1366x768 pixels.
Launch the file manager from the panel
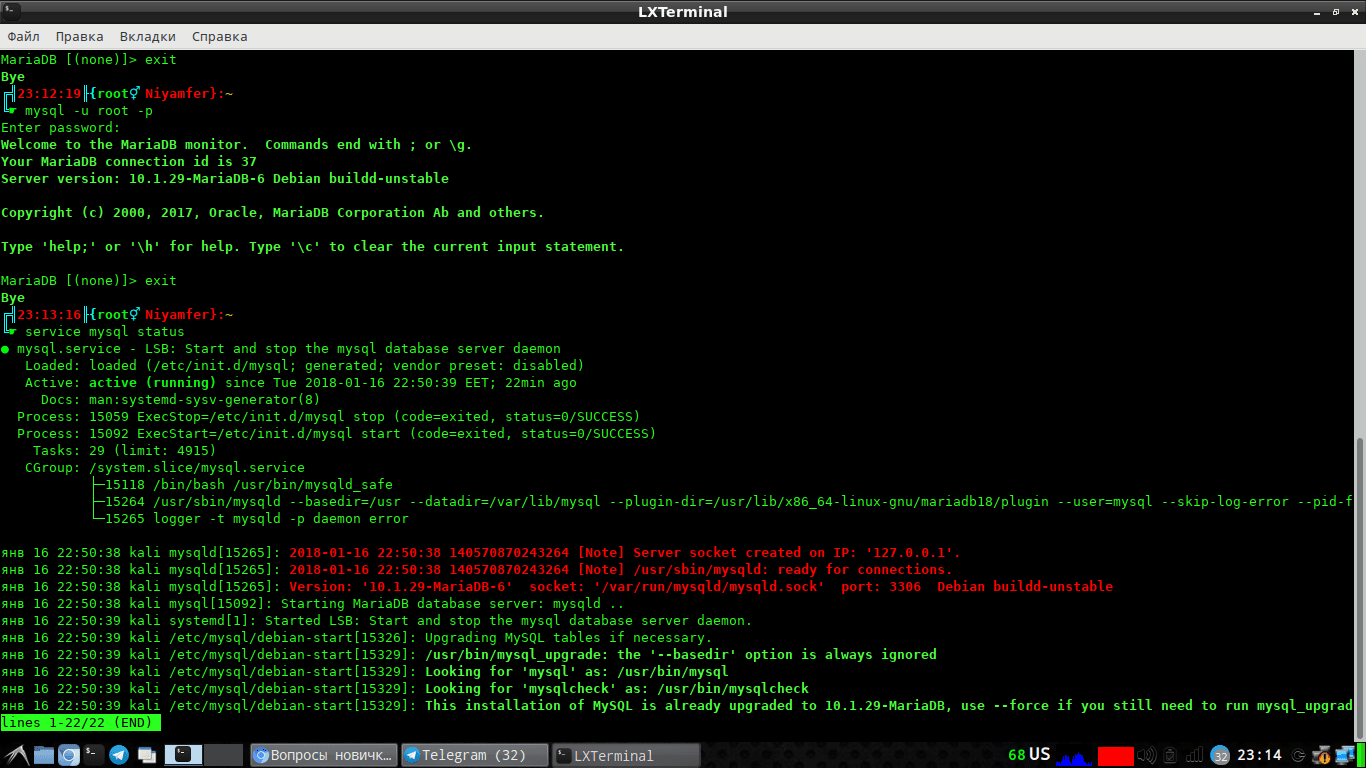(x=44, y=755)
